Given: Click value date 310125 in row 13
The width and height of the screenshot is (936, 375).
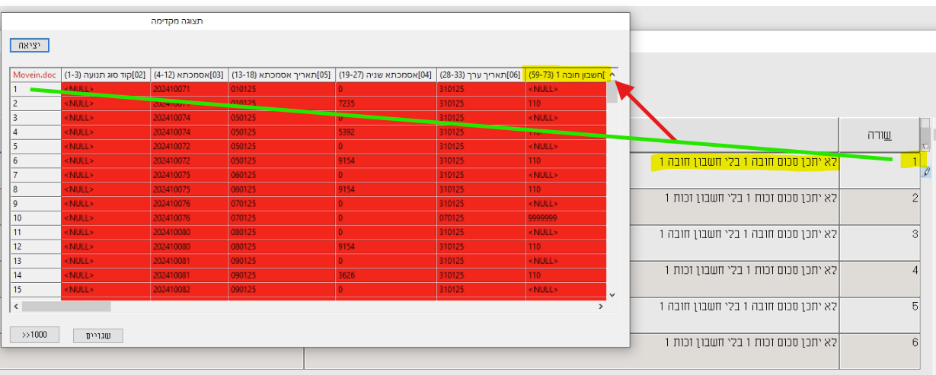Looking at the screenshot, I should (481, 261).
